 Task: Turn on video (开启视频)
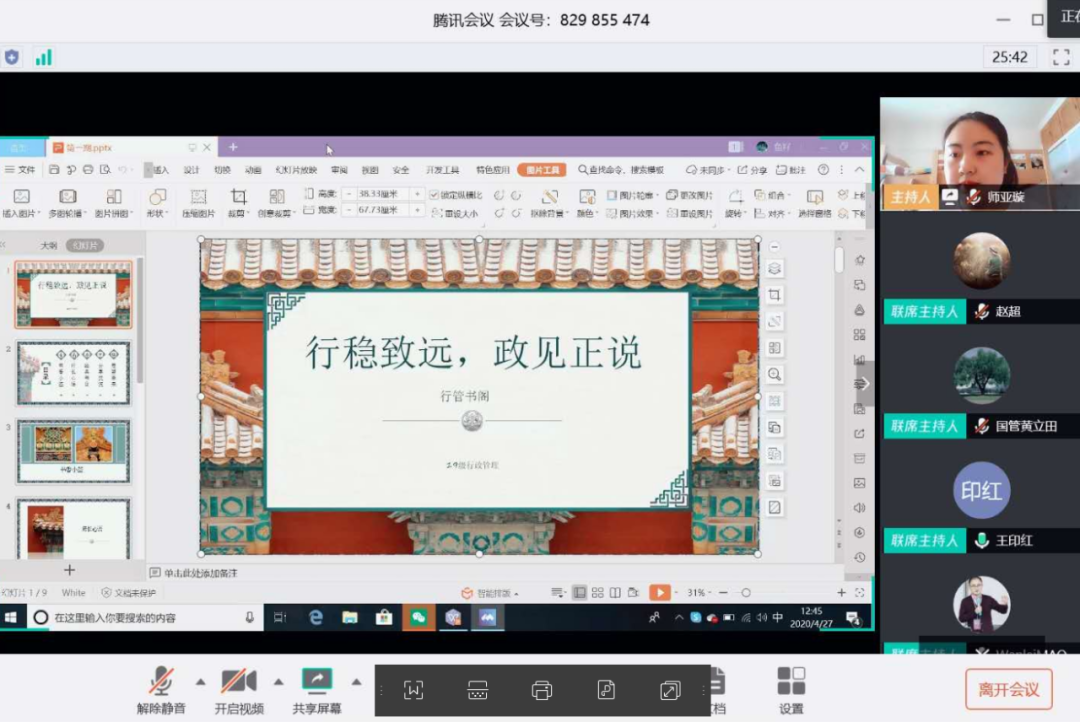pos(239,690)
